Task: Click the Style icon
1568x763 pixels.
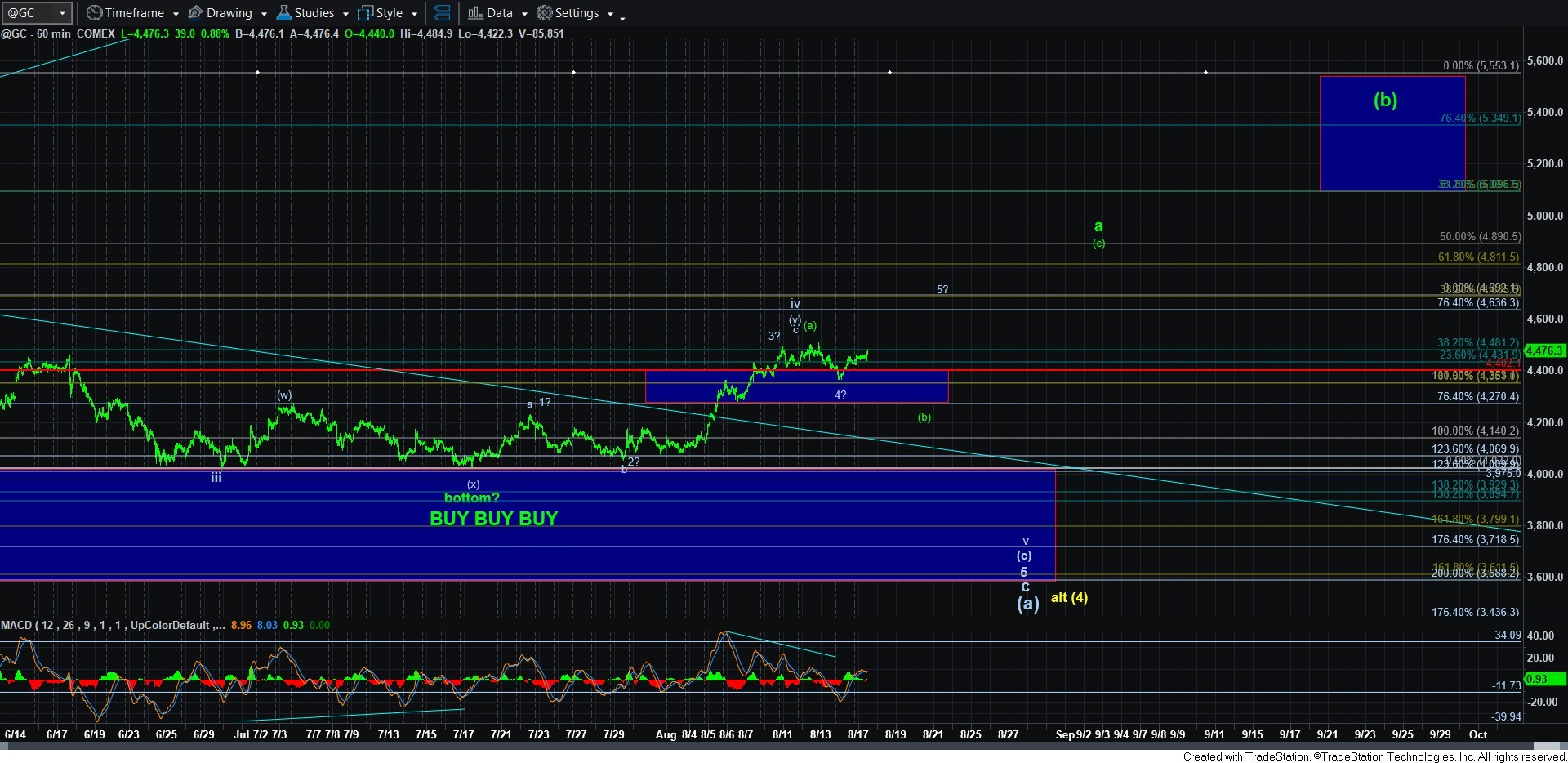Action: (x=365, y=13)
